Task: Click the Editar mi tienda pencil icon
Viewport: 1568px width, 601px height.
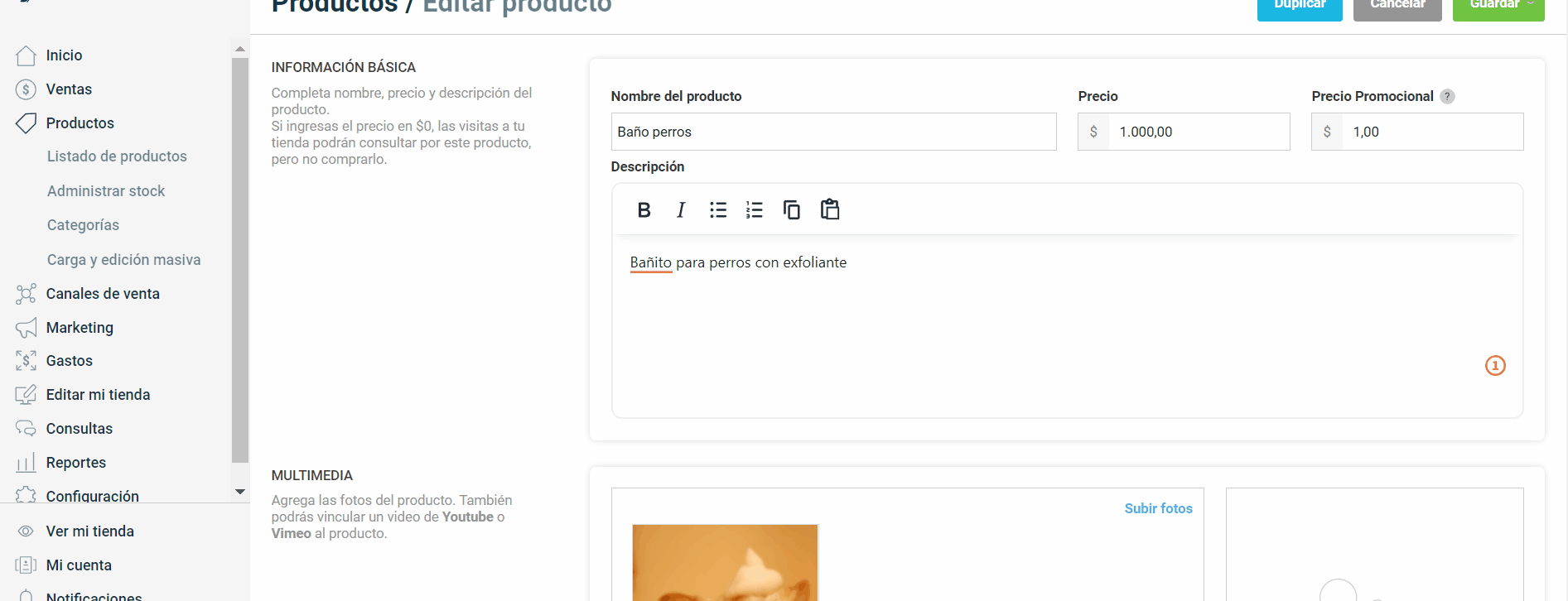Action: (26, 395)
